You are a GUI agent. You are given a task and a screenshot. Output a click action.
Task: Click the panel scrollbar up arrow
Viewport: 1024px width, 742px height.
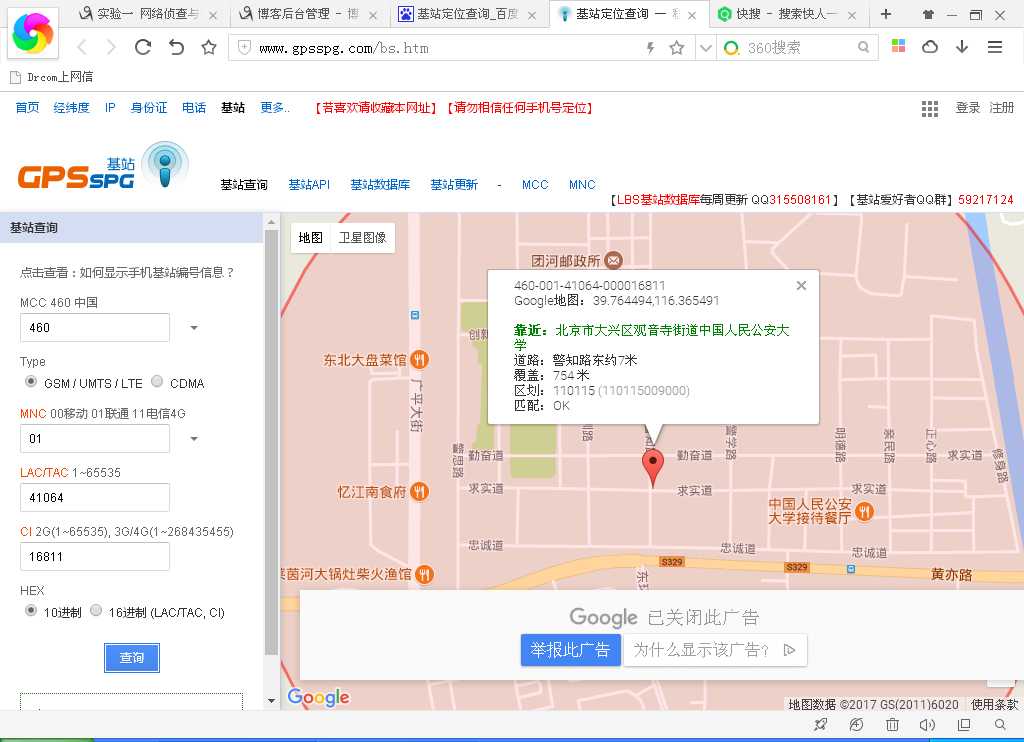pos(272,222)
